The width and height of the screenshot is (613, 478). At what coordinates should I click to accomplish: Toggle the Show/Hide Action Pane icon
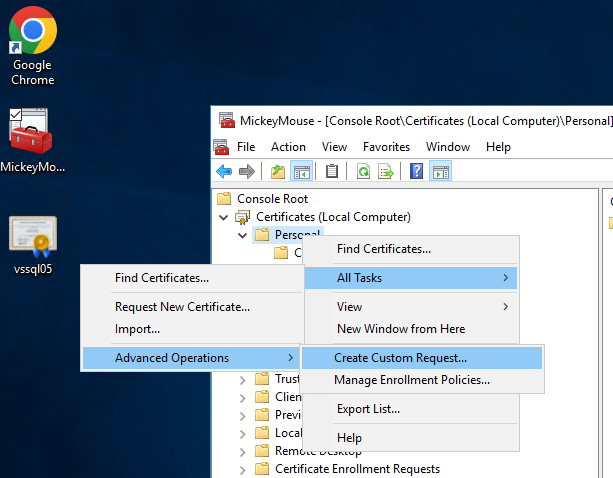pyautogui.click(x=440, y=171)
